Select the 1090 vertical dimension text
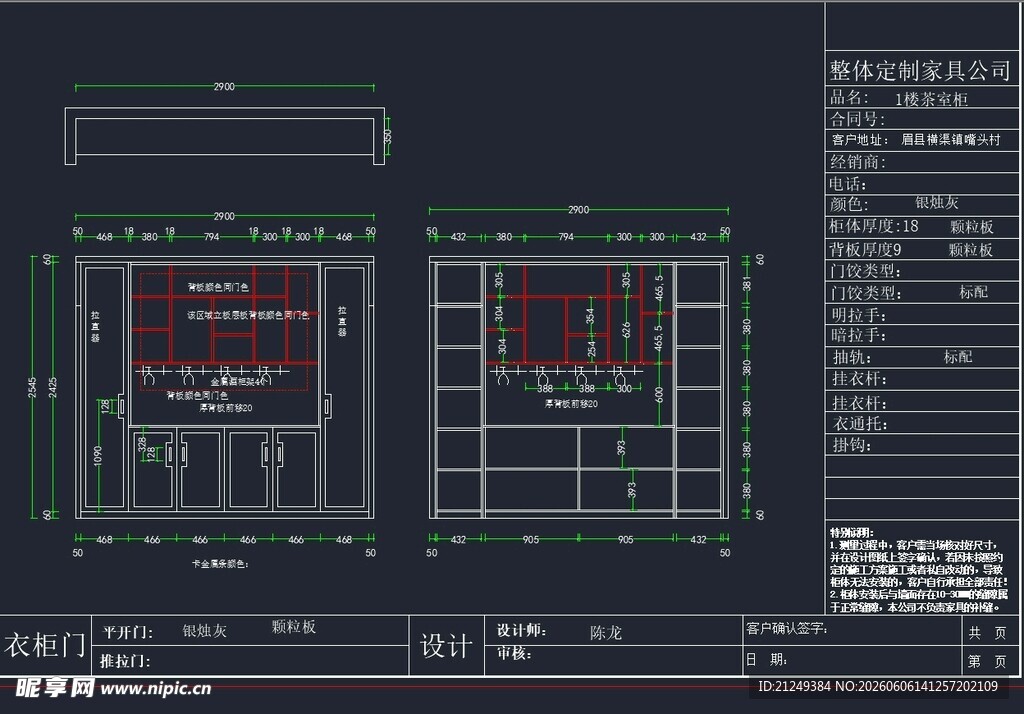The width and height of the screenshot is (1024, 714). 98,455
